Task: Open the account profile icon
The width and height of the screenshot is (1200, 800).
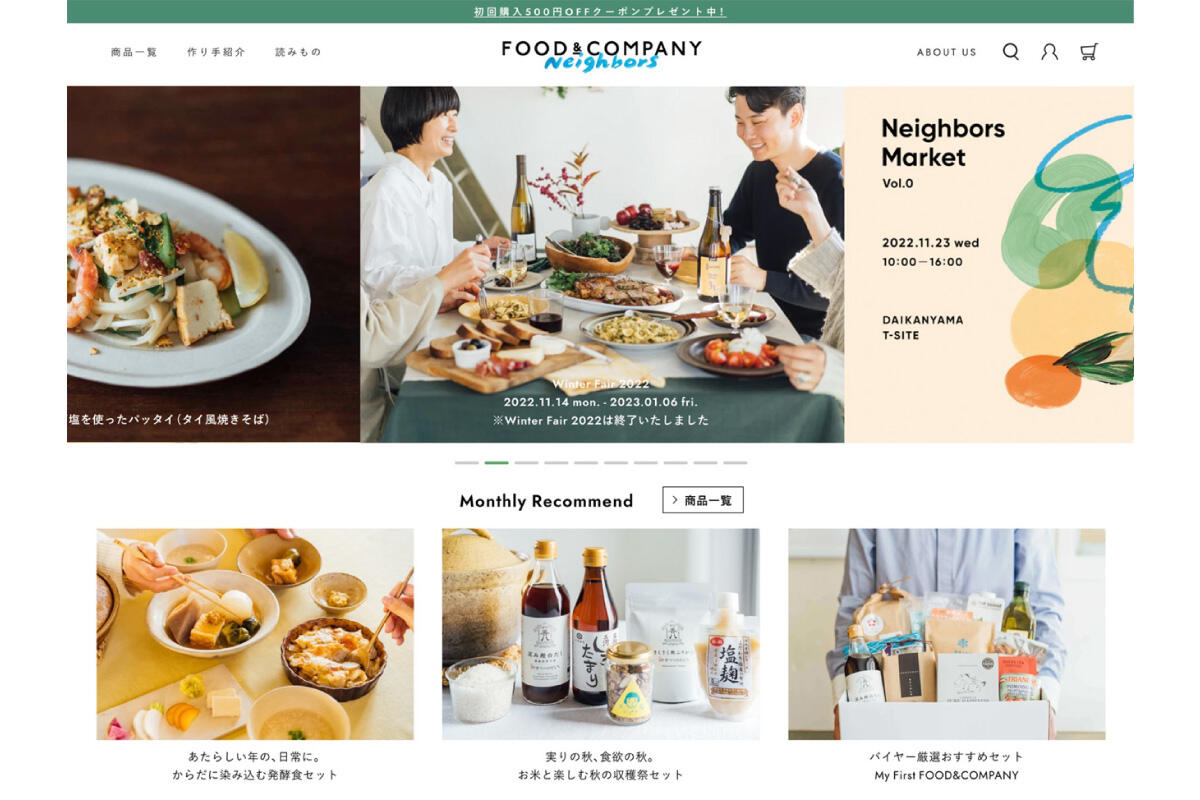Action: [x=1050, y=52]
